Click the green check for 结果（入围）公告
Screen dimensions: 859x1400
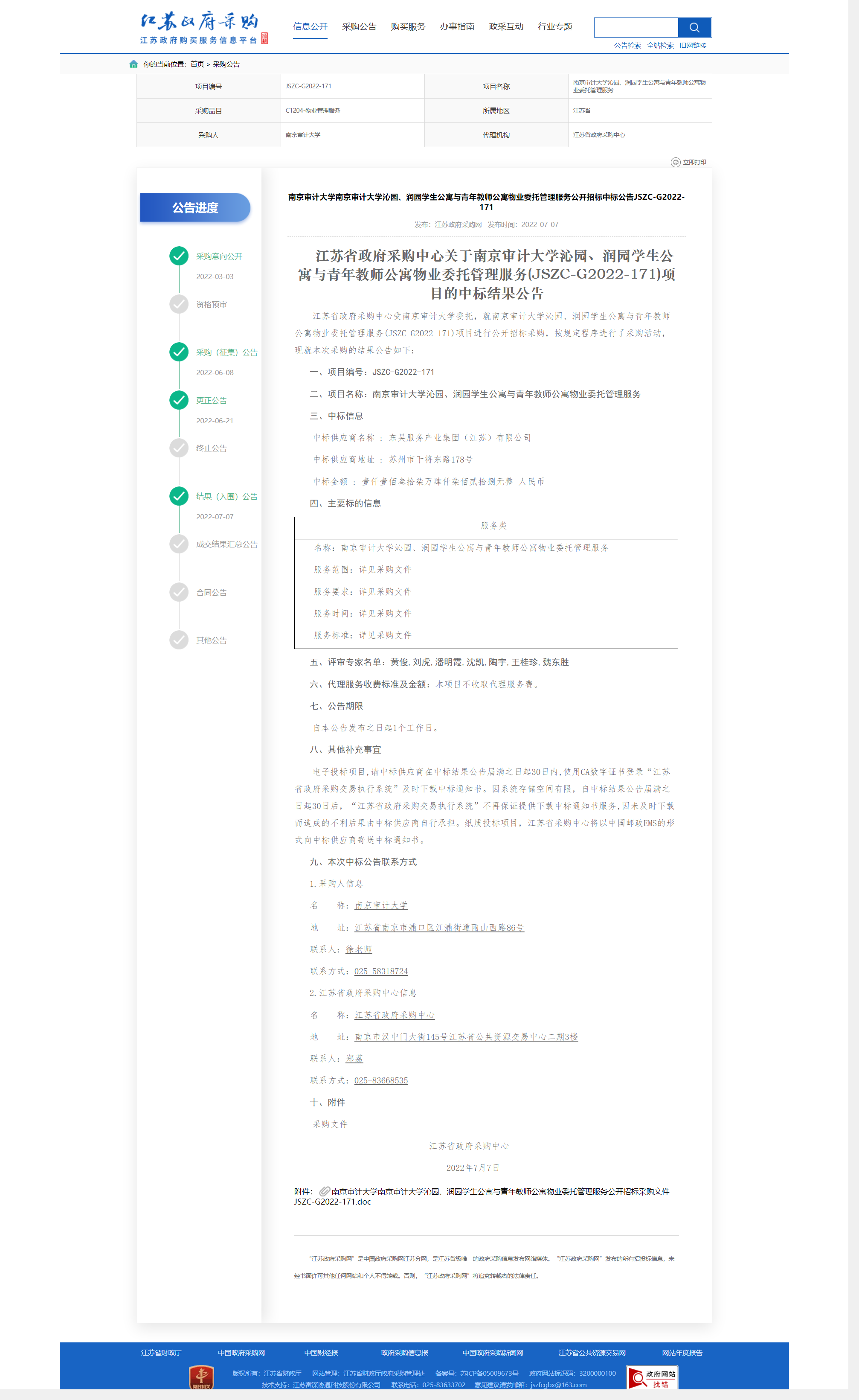pos(179,497)
